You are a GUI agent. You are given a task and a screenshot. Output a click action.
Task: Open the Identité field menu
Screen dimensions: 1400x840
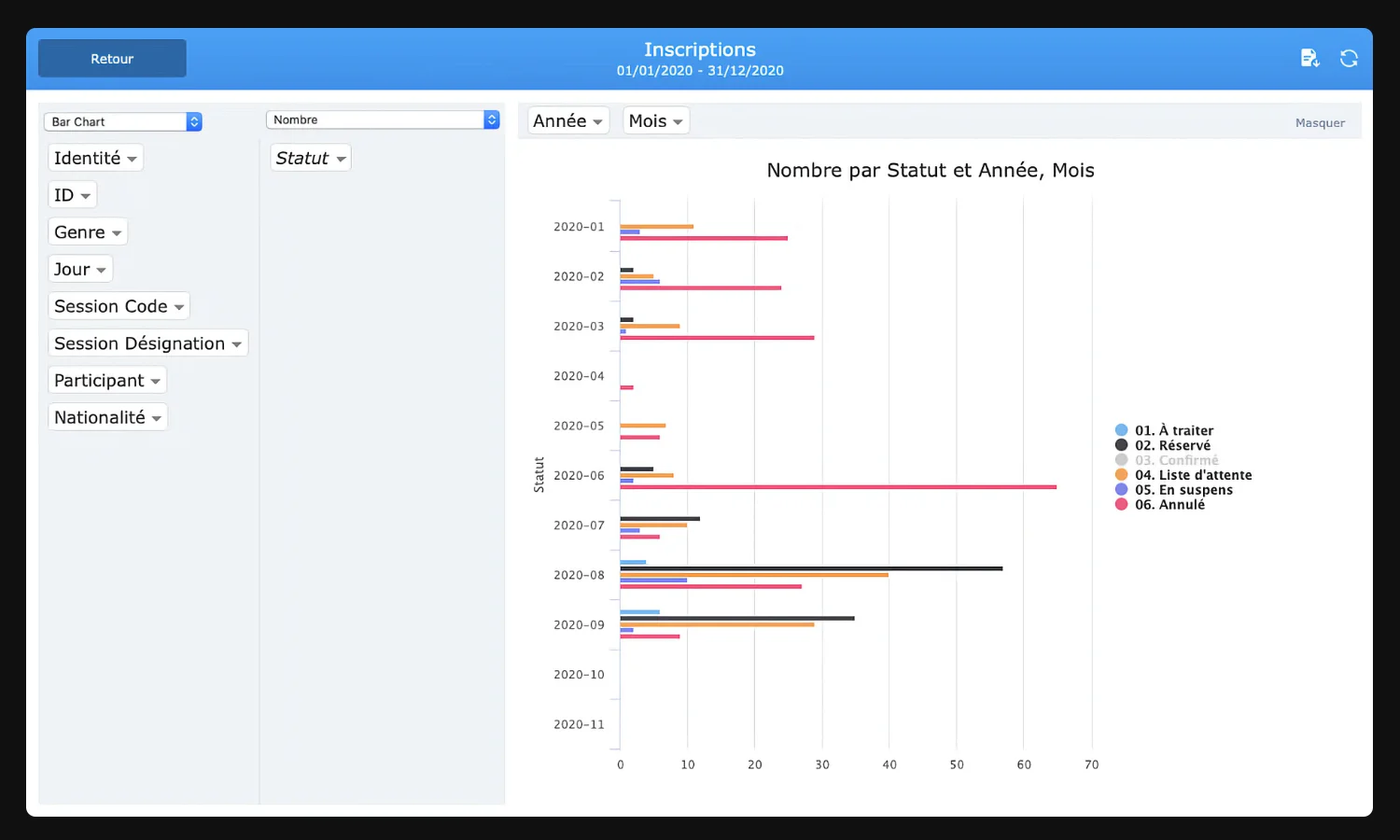click(132, 160)
